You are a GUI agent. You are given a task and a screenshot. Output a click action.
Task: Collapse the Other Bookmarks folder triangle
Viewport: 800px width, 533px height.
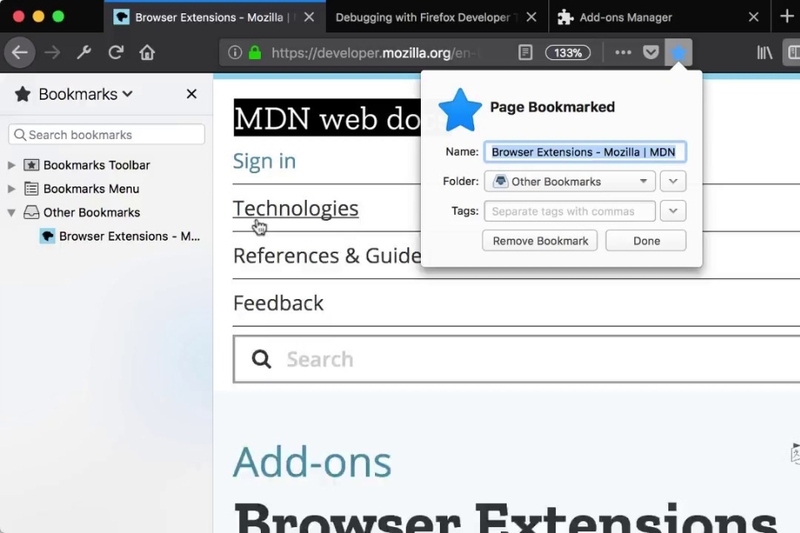11,212
